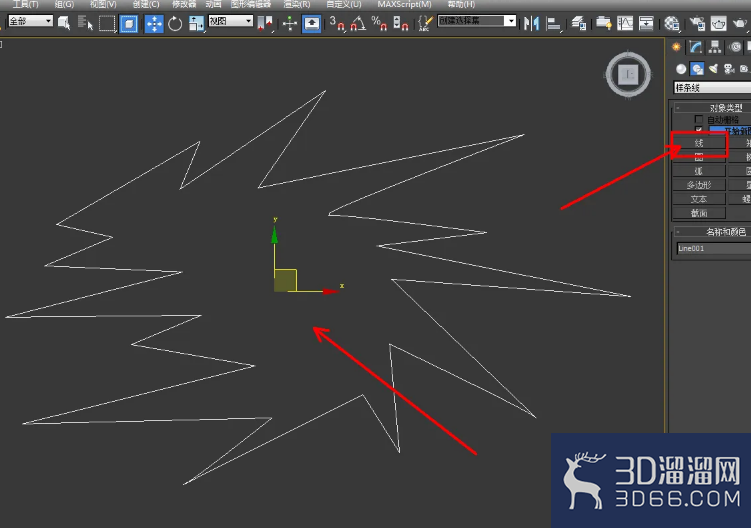Viewport: 751px width, 528px height.
Task: Open reference coordinate system dropdown 视图
Action: (x=230, y=21)
